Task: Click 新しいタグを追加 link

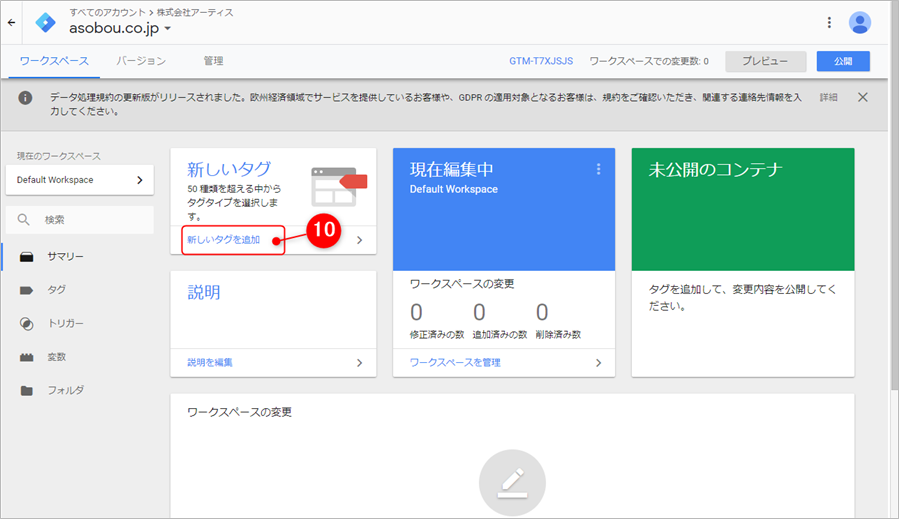Action: (224, 240)
